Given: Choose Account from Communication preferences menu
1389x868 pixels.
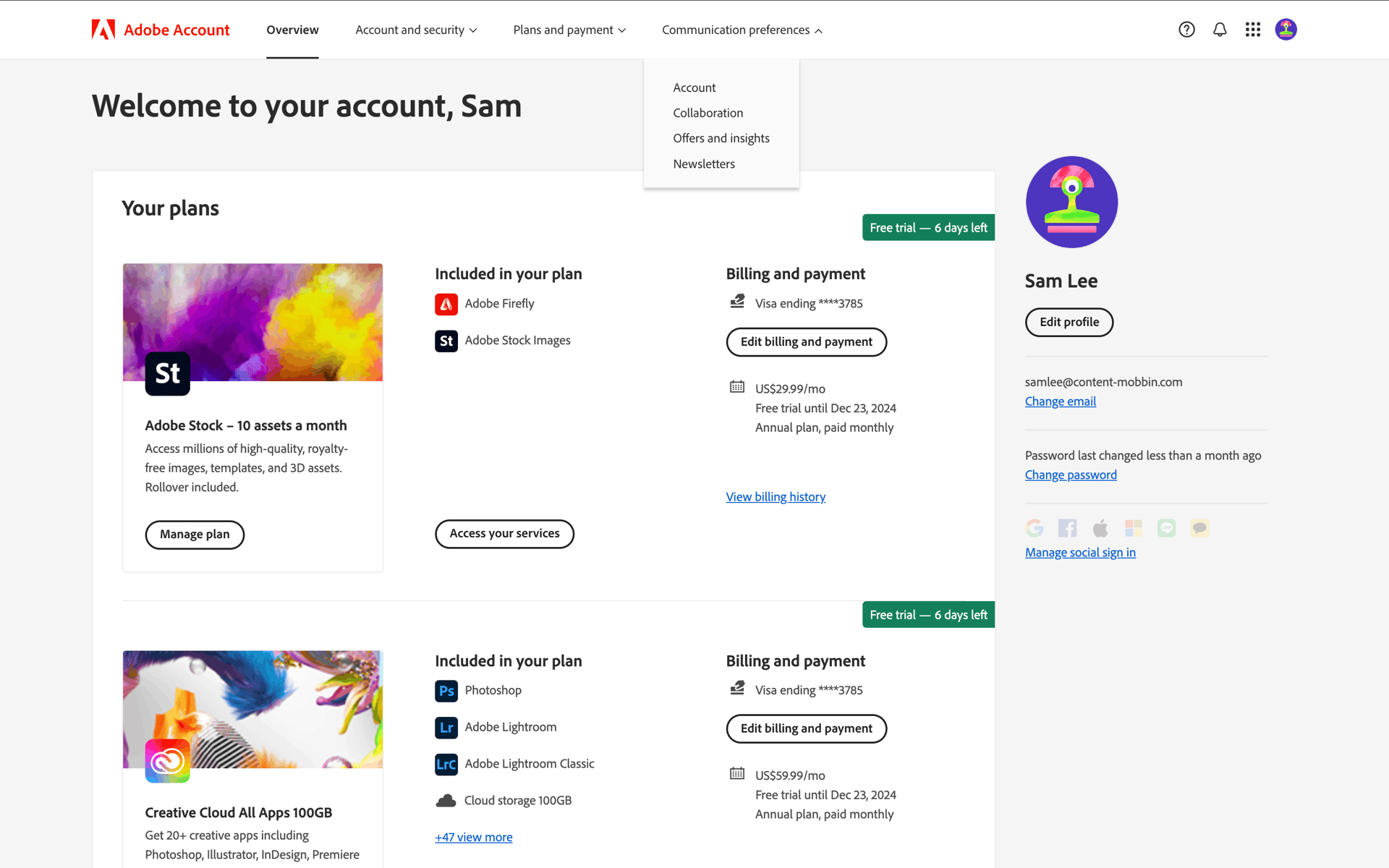Looking at the screenshot, I should click(694, 88).
